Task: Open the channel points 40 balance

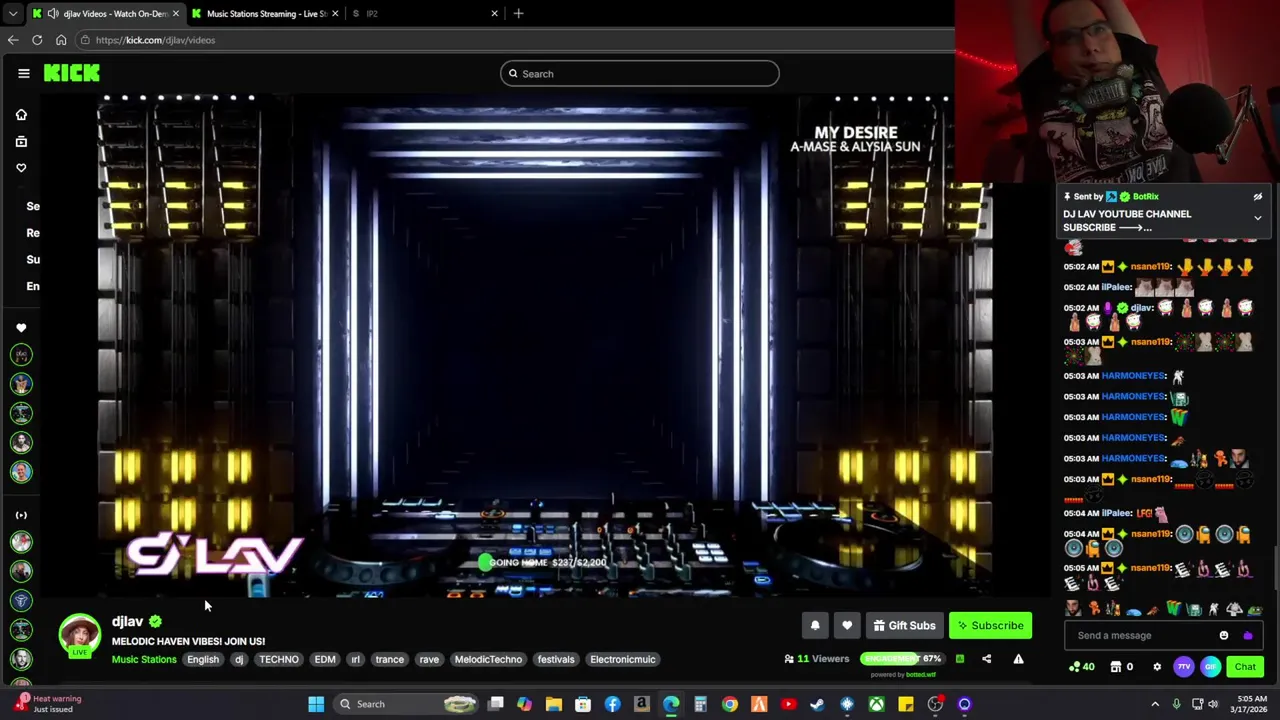Action: click(1082, 667)
